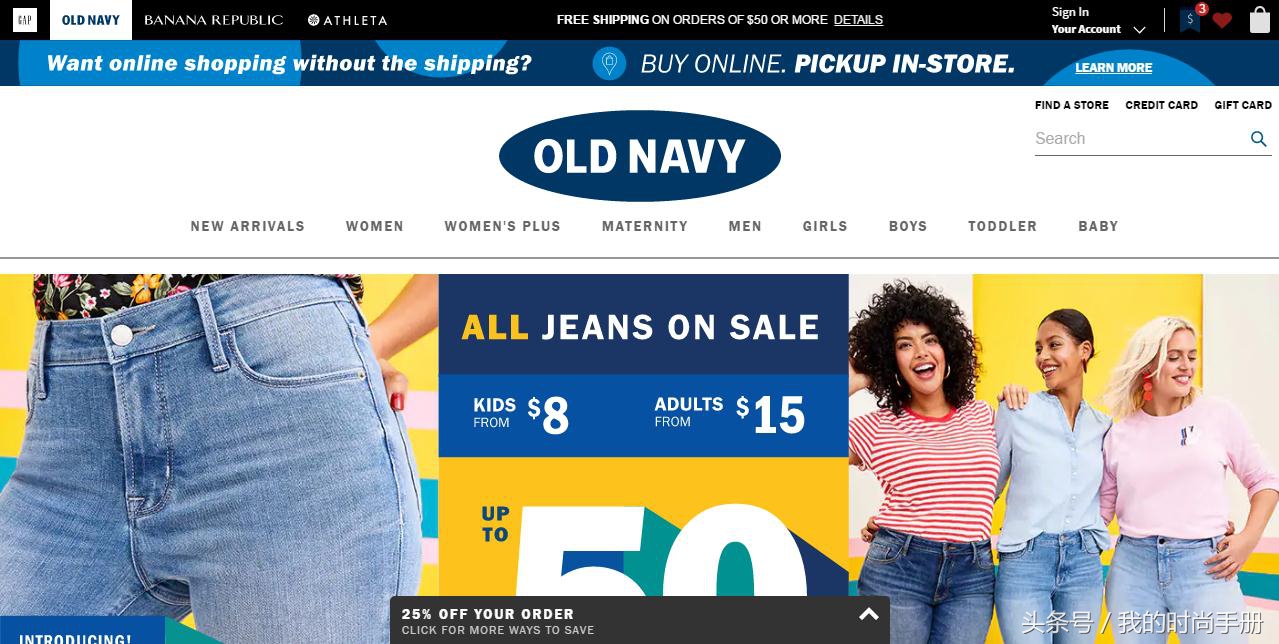Viewport: 1279px width, 644px height.
Task: Open the shopping bag icon
Action: click(x=1260, y=20)
